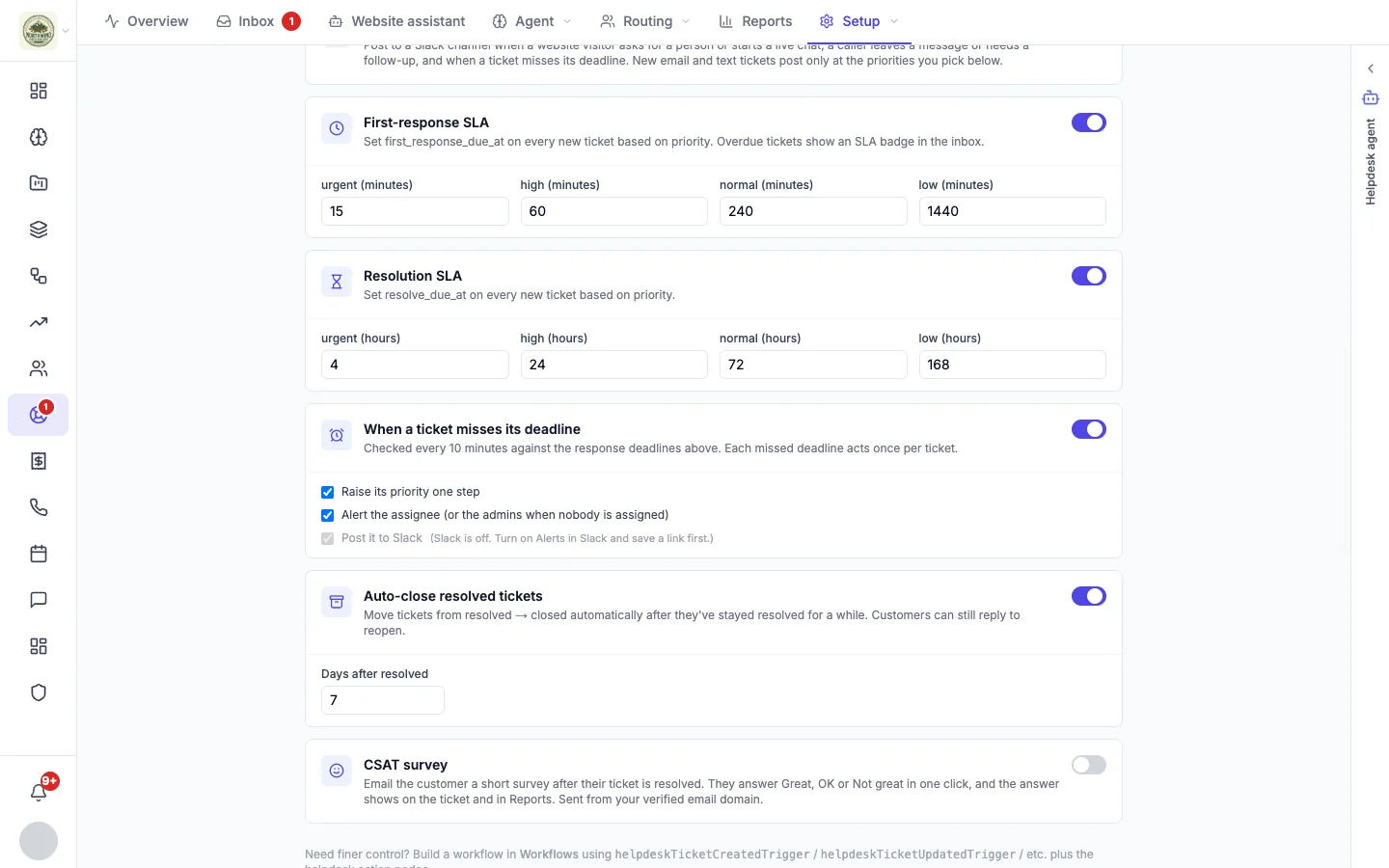Expand the Agent menu dropdown
Image resolution: width=1389 pixels, height=868 pixels.
[567, 21]
